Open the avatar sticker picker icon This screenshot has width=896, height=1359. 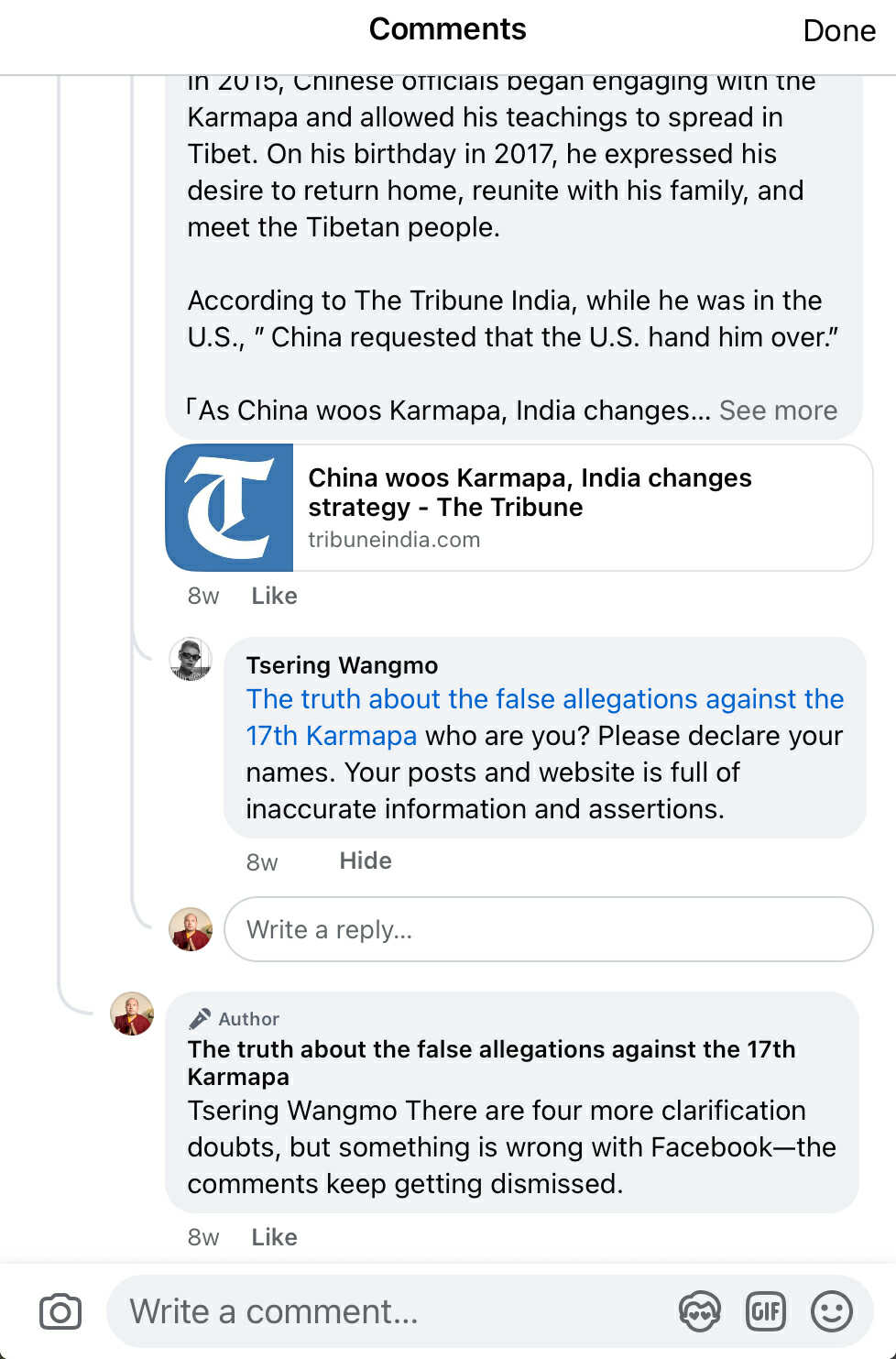[x=699, y=1311]
